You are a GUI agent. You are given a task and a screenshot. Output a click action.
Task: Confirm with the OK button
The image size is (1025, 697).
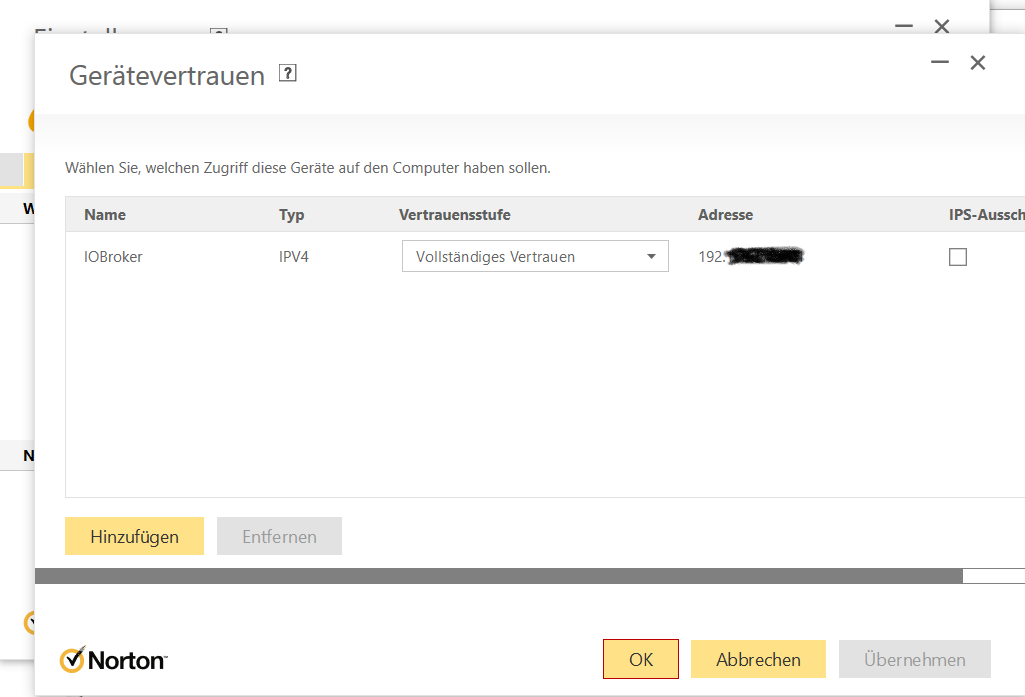(641, 659)
